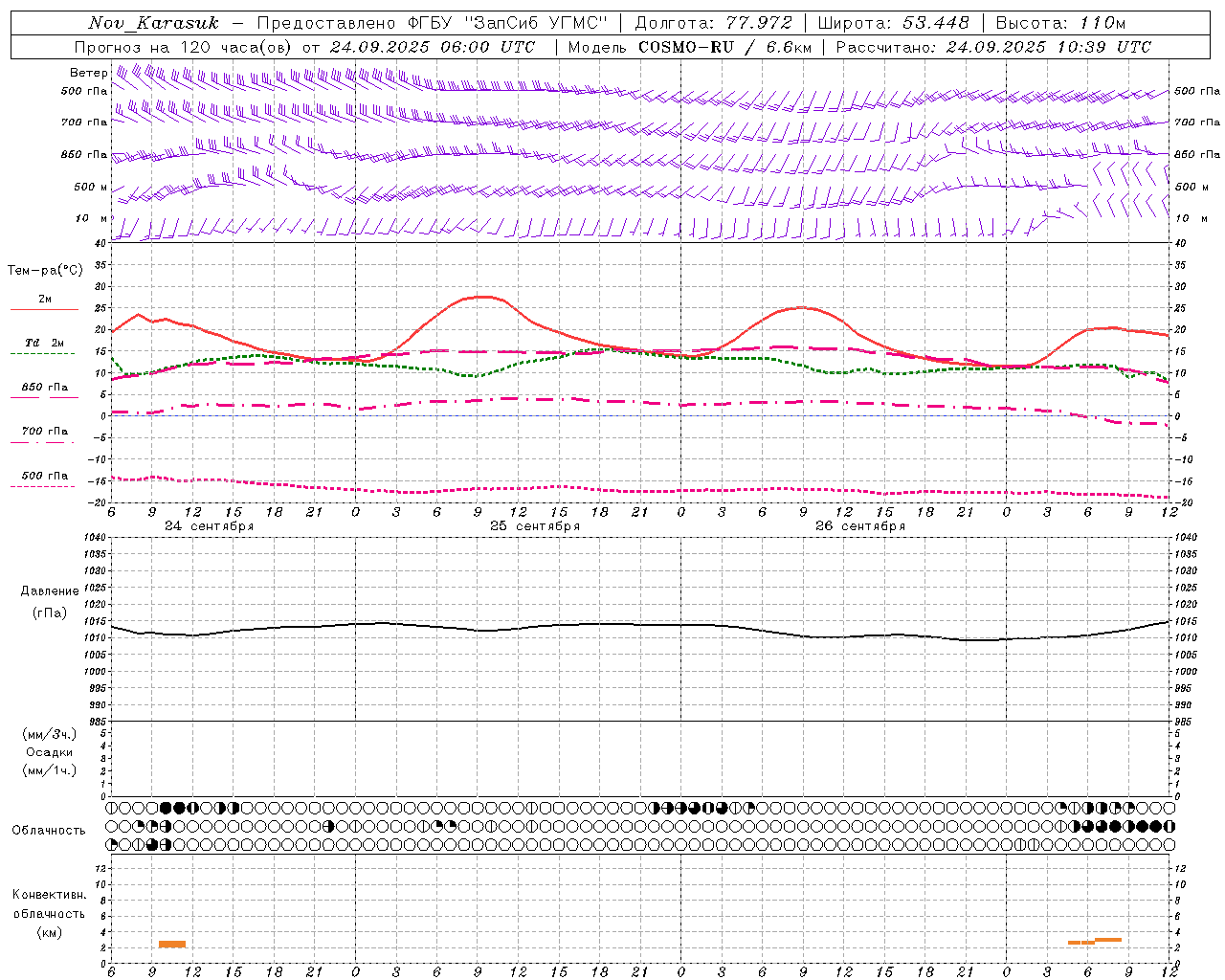Click the Ветер wind panel label

pyautogui.click(x=88, y=73)
